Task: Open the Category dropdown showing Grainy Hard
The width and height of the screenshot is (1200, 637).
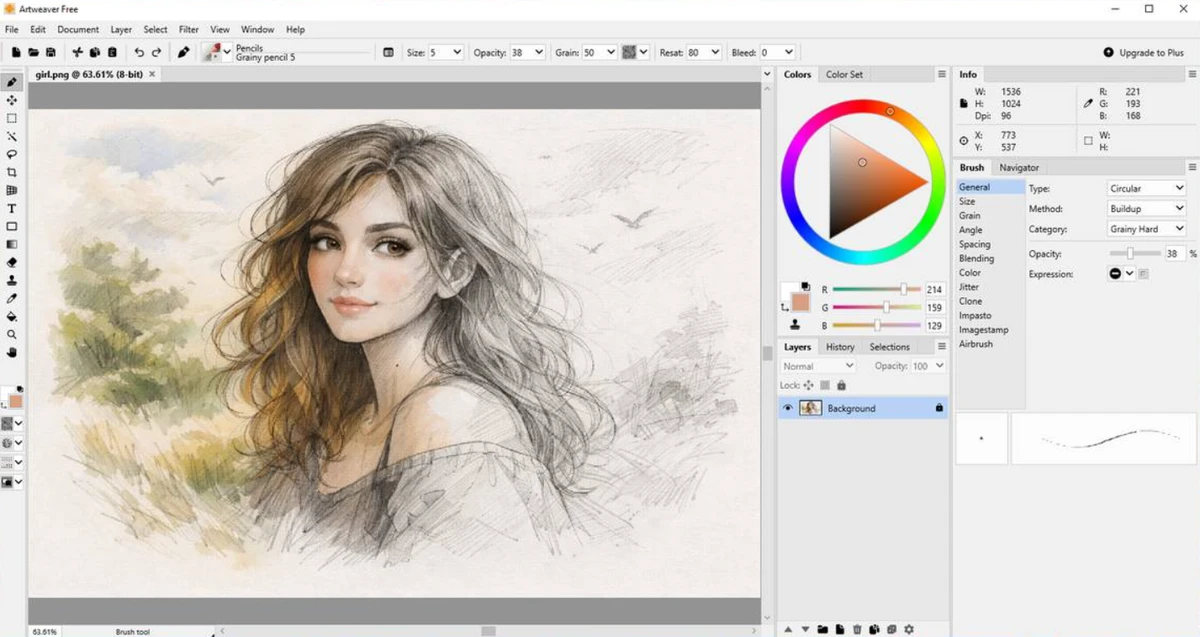Action: (1146, 229)
